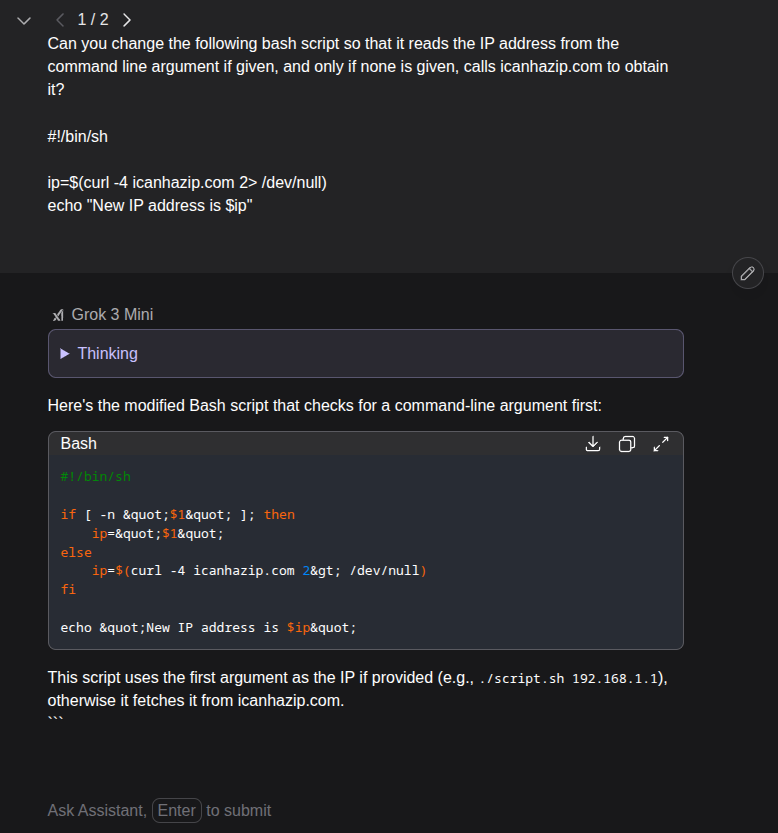This screenshot has height=833, width=778.
Task: Click the Bash language header label
Action: [x=79, y=443]
